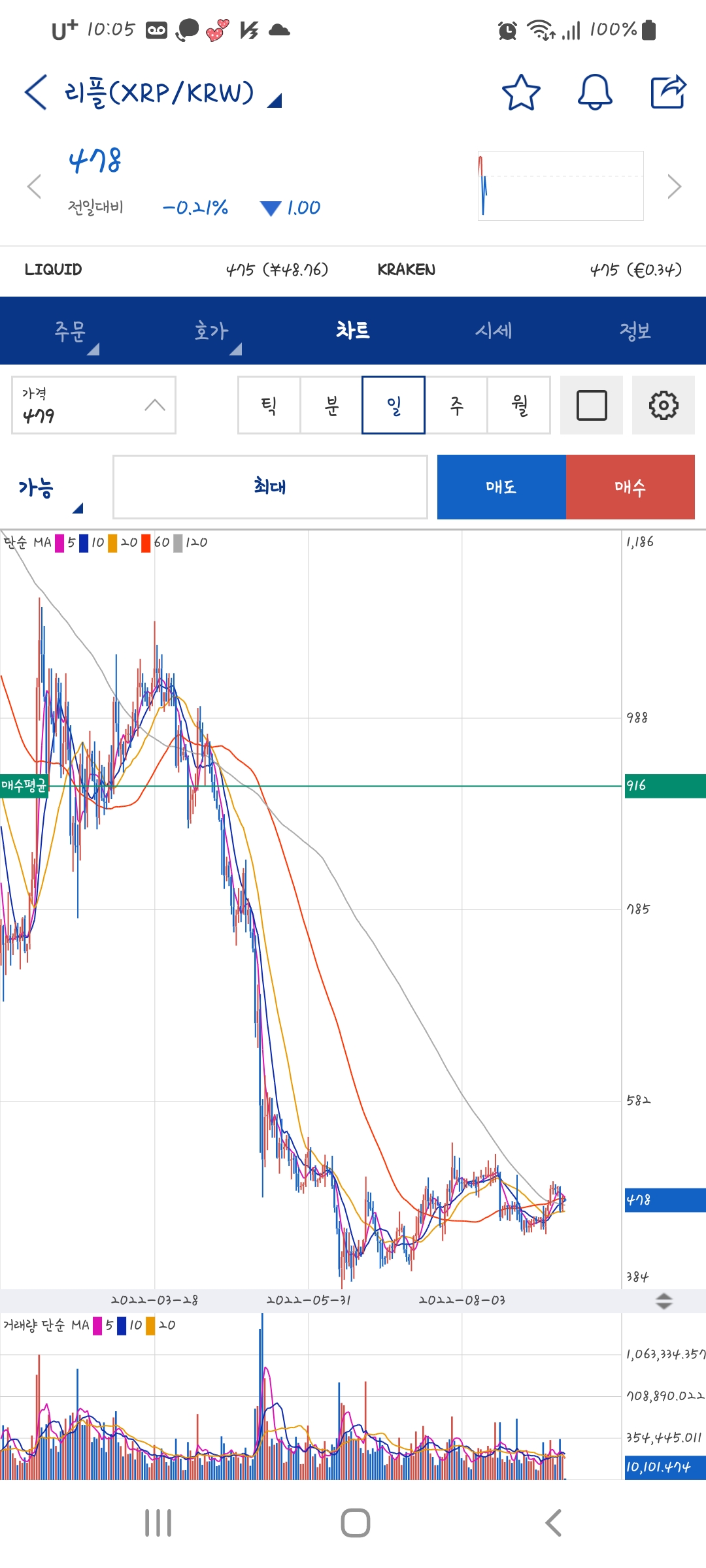Tap the 최대 max amount button

click(270, 487)
